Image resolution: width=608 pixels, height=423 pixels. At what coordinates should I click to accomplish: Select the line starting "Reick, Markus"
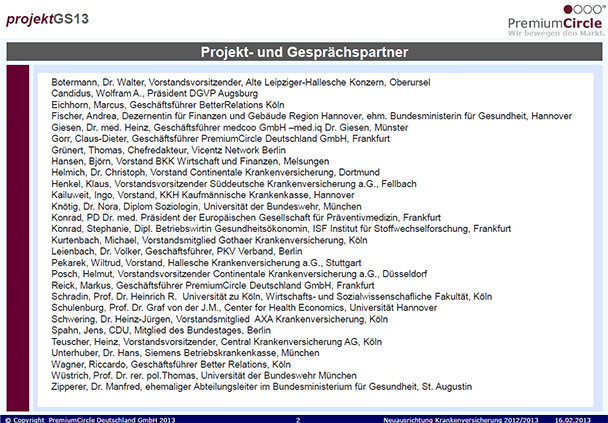(x=213, y=285)
